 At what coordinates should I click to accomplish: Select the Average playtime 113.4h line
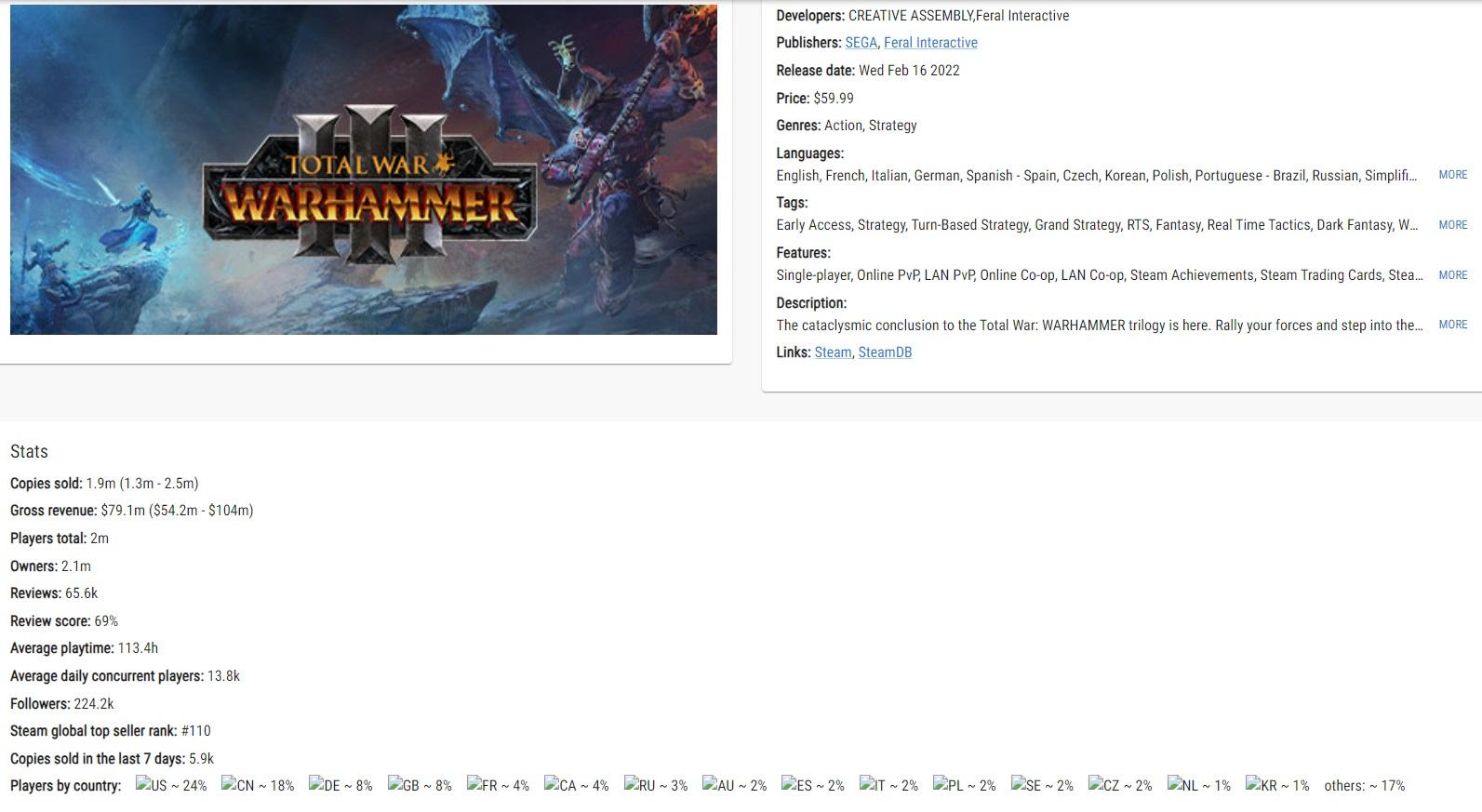pyautogui.click(x=84, y=648)
